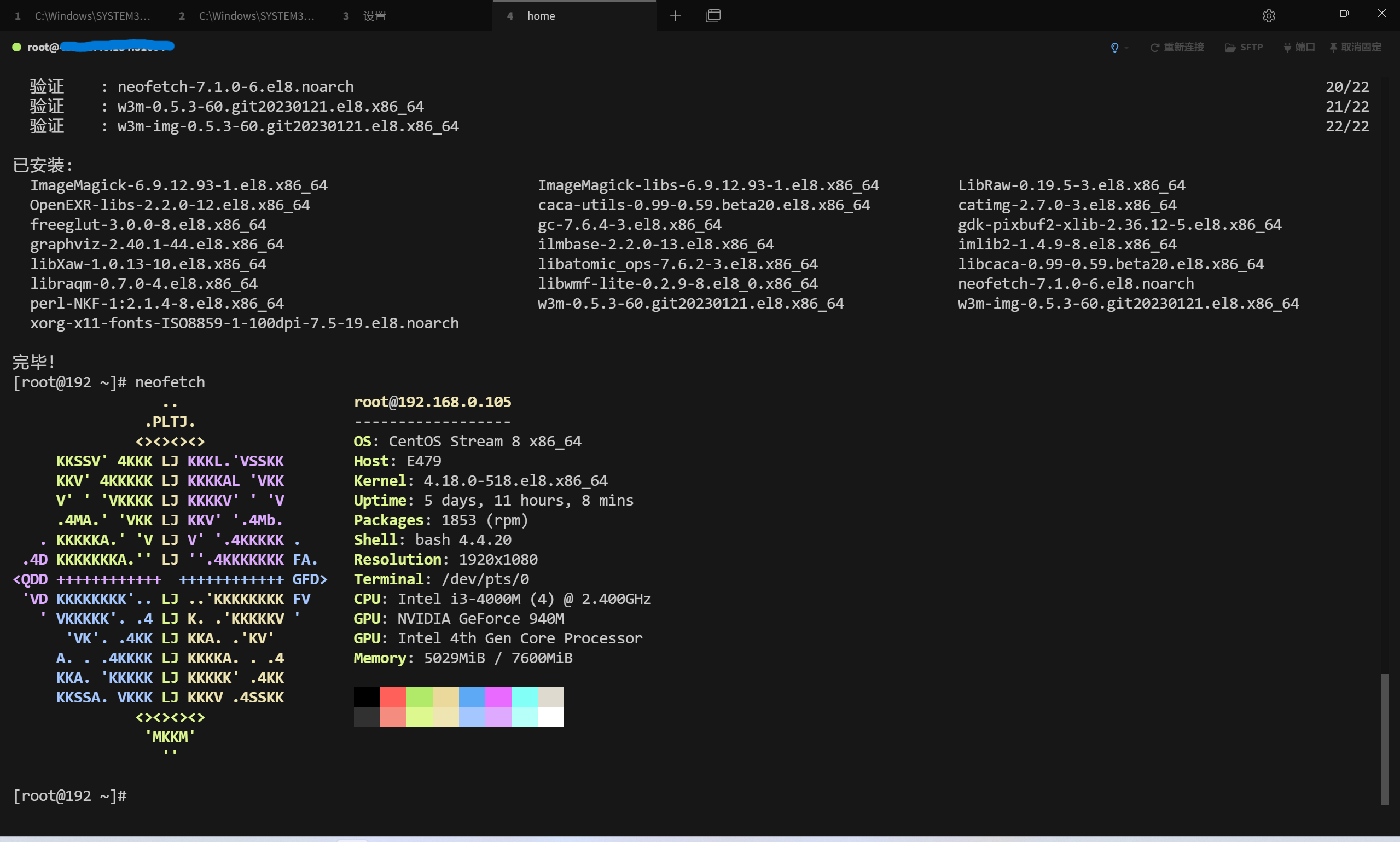The image size is (1400, 842).
Task: Click the split panes icon next to plus
Action: click(713, 16)
